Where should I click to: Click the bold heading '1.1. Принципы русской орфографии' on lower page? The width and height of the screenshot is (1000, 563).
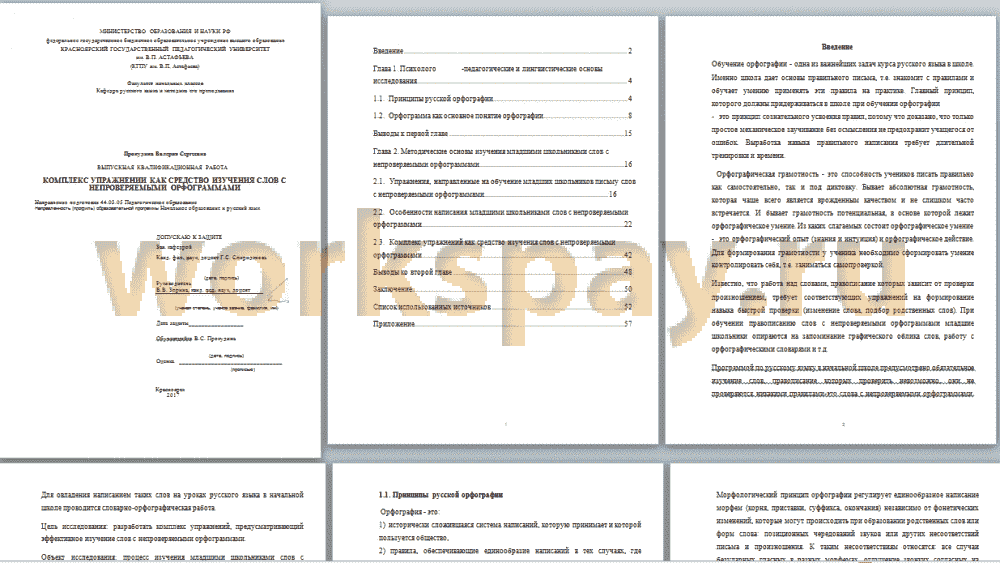click(441, 494)
